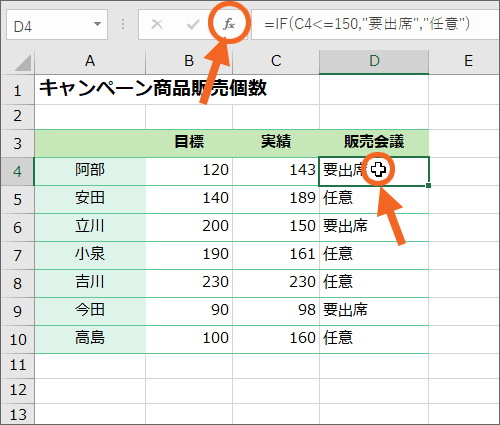This screenshot has height=425, width=500.
Task: Select column B header
Action: point(189,62)
